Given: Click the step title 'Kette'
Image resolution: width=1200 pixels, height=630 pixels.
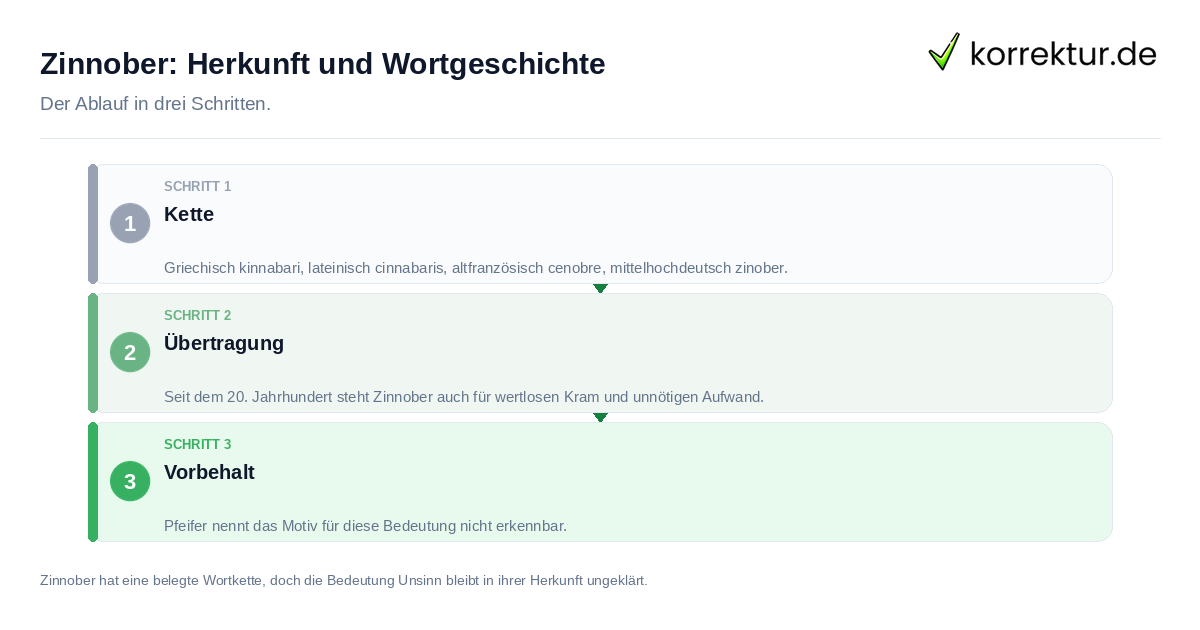Looking at the screenshot, I should click(x=189, y=214).
